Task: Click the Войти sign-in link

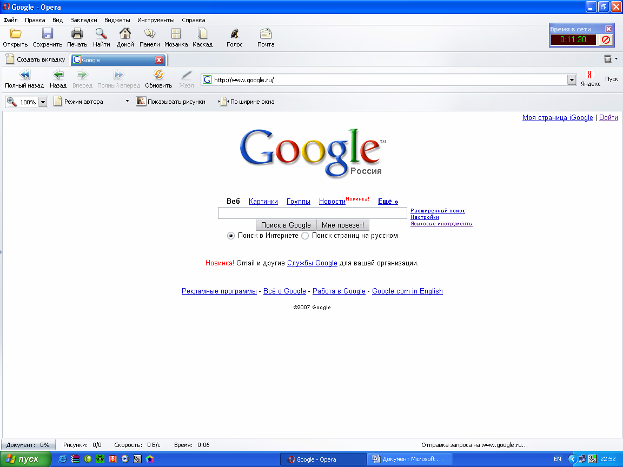Action: pyautogui.click(x=608, y=118)
